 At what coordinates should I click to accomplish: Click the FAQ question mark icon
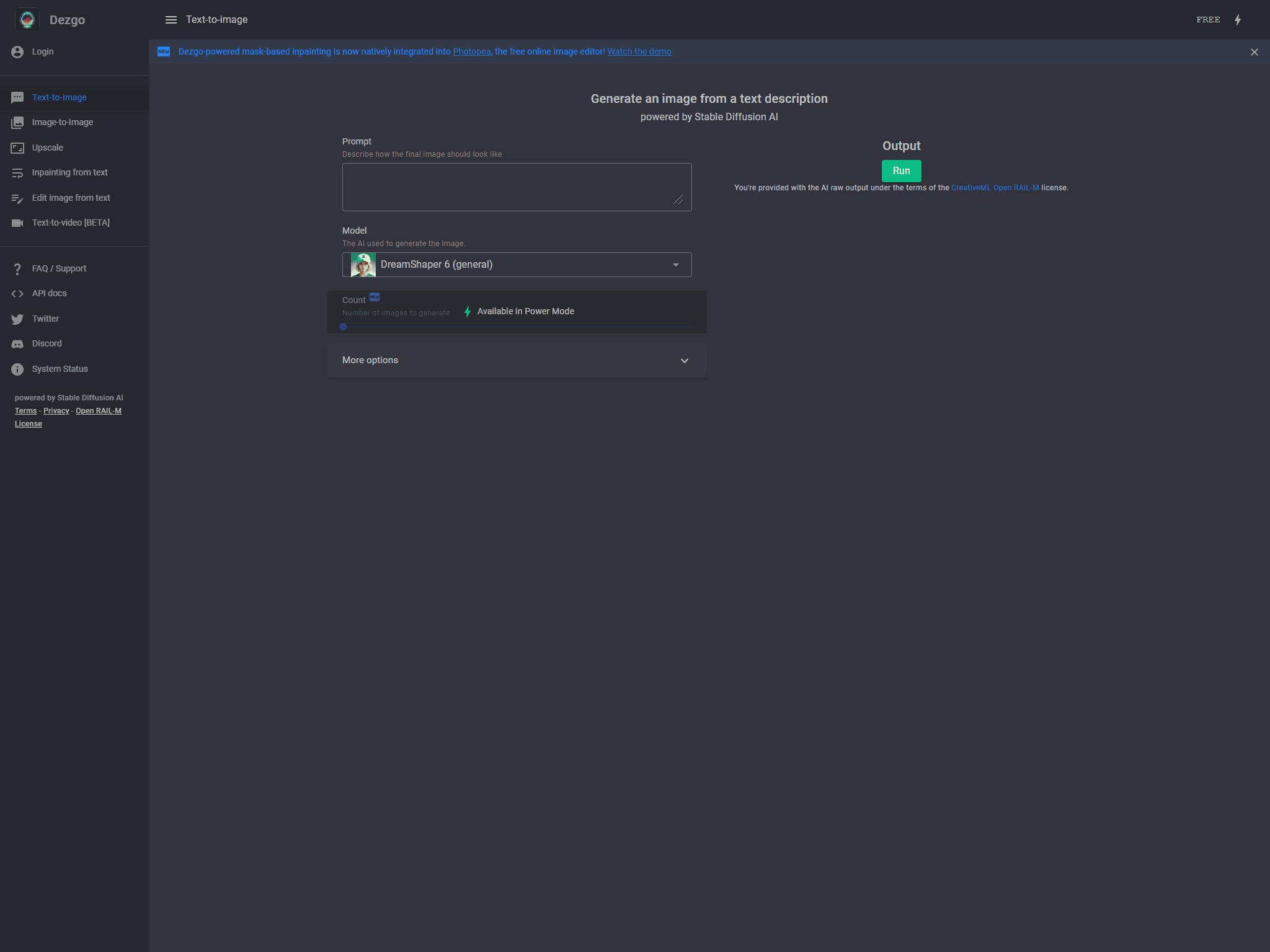(x=17, y=269)
